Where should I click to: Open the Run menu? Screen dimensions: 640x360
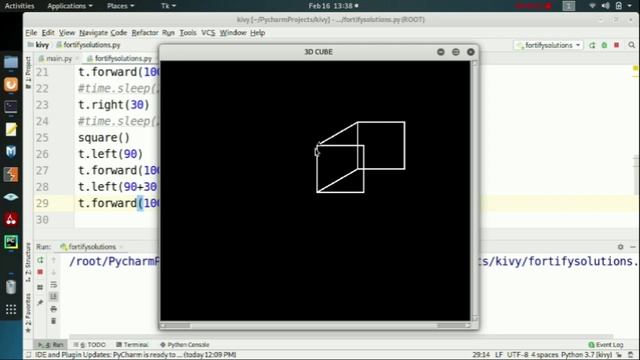[x=168, y=33]
